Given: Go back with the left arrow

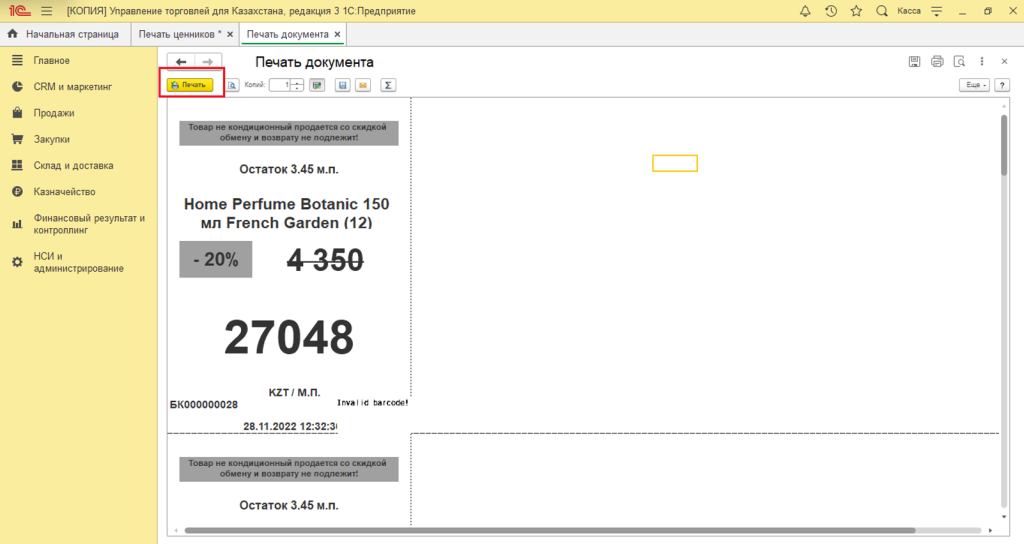Looking at the screenshot, I should pyautogui.click(x=181, y=62).
